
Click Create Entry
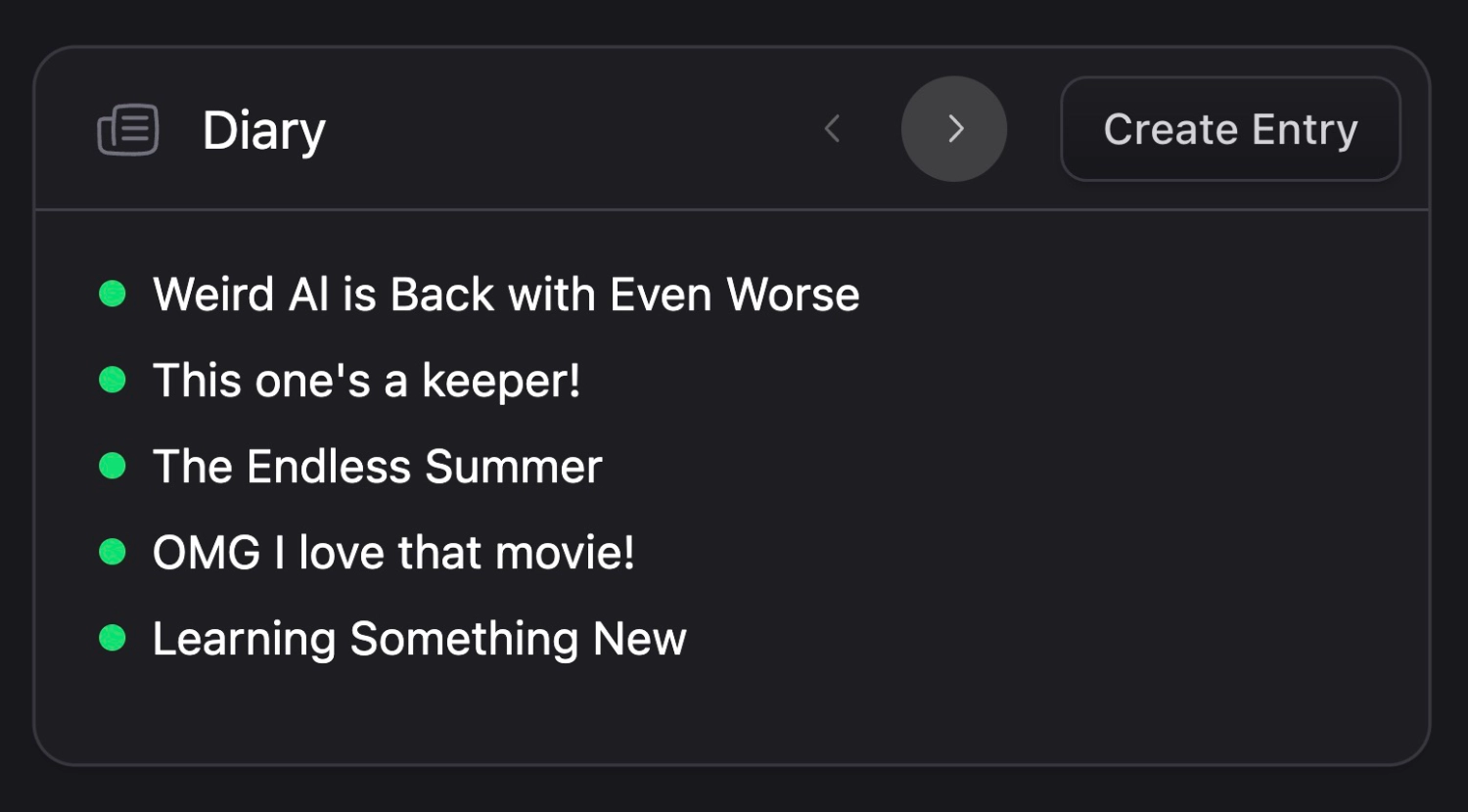pos(1230,128)
